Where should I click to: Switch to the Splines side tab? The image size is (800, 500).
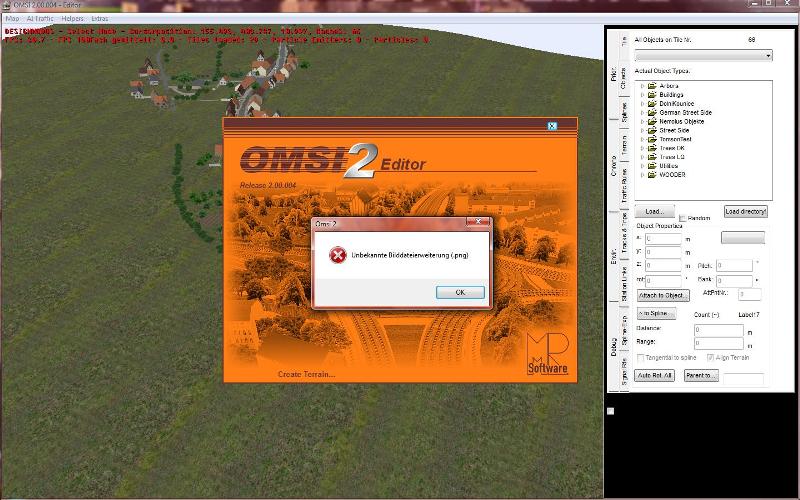(x=624, y=112)
